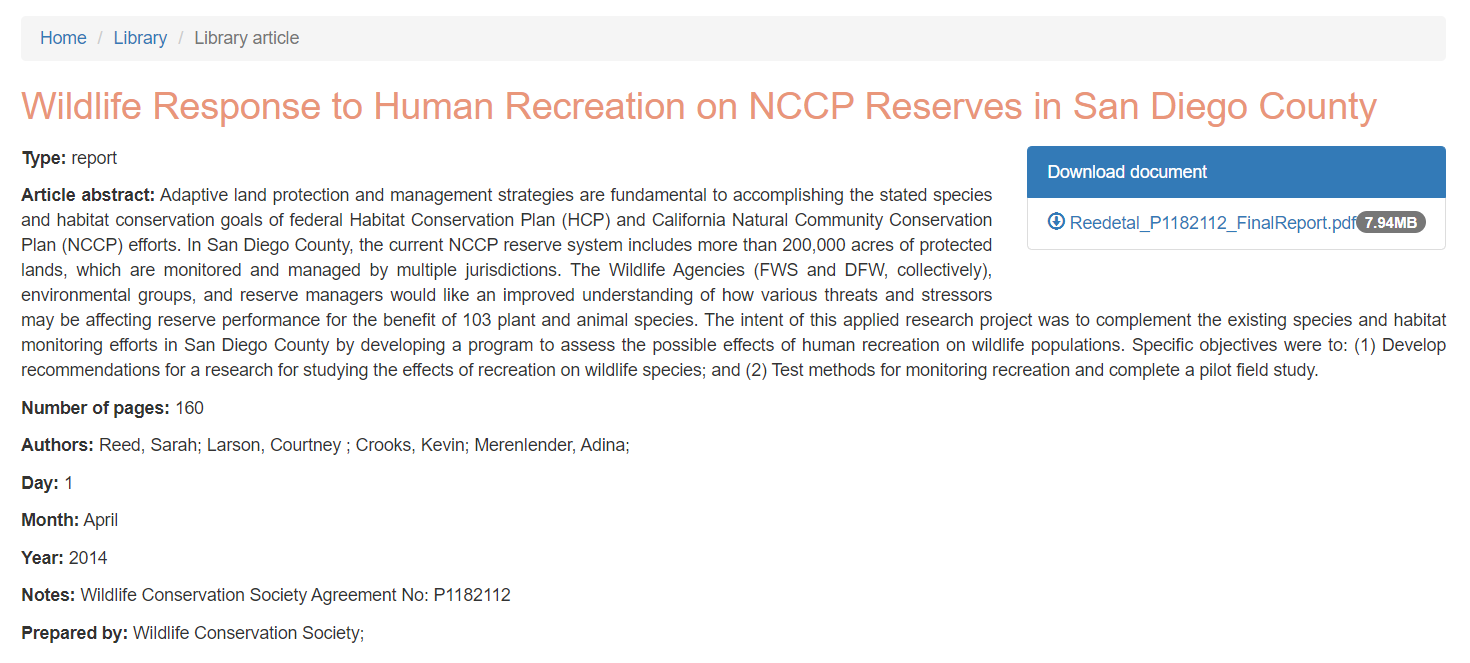Viewport: 1470px width, 663px height.
Task: Click the Notes agreement number P1182112
Action: point(471,595)
